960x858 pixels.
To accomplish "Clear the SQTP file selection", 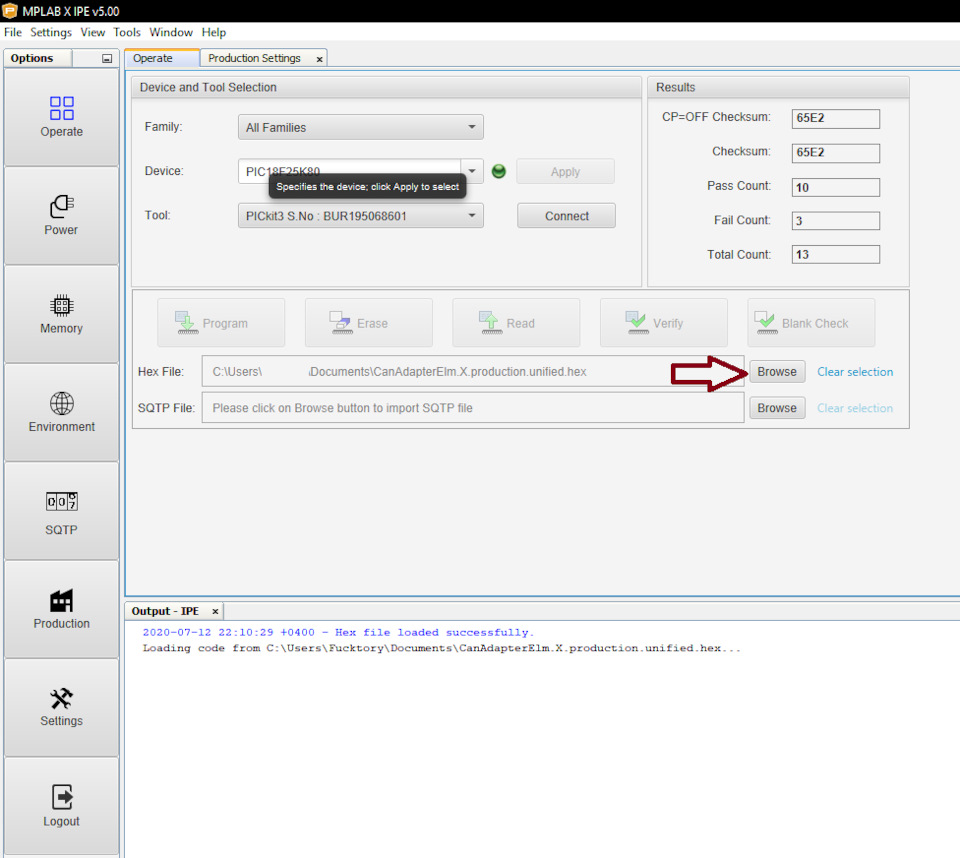I will point(855,408).
